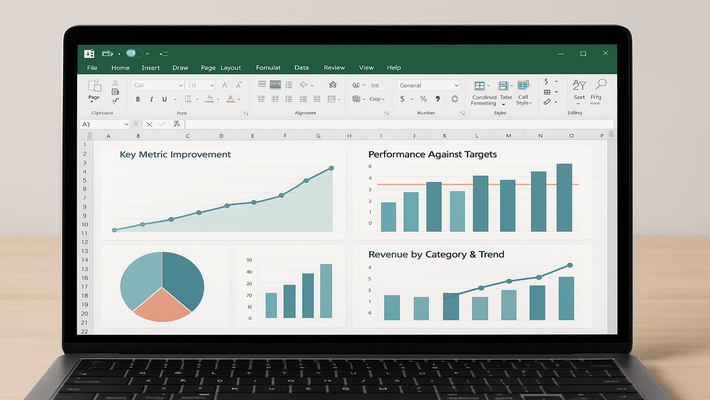Image resolution: width=710 pixels, height=400 pixels.
Task: Toggle the AutoSave switch in title bar
Action: coord(134,53)
